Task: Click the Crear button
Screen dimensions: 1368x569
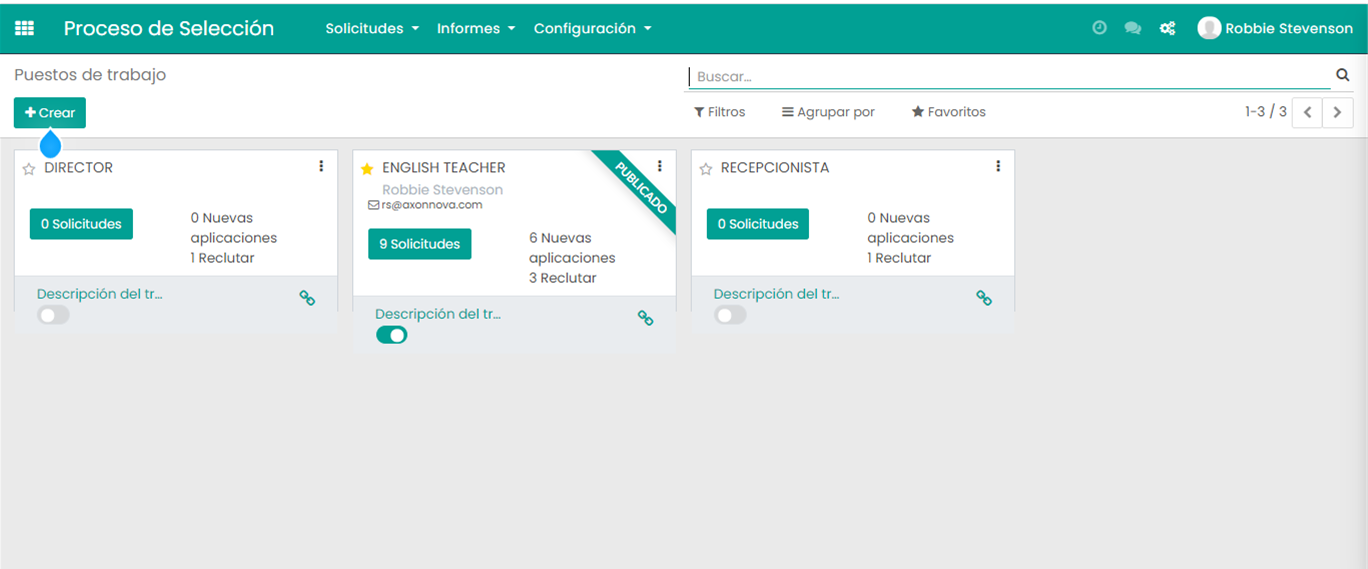Action: (50, 113)
